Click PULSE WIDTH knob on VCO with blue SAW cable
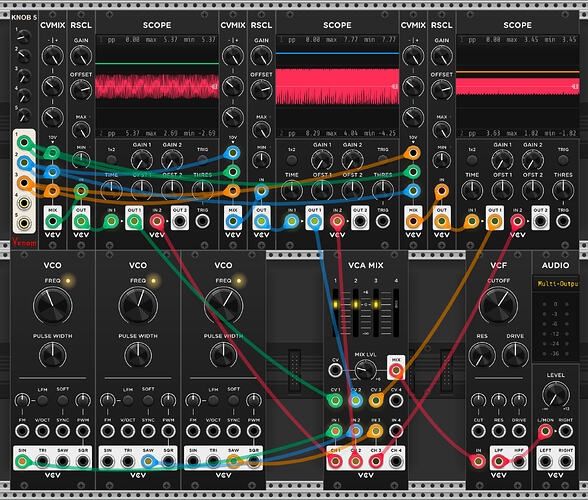Screen dimensions: 588x500 (138, 355)
